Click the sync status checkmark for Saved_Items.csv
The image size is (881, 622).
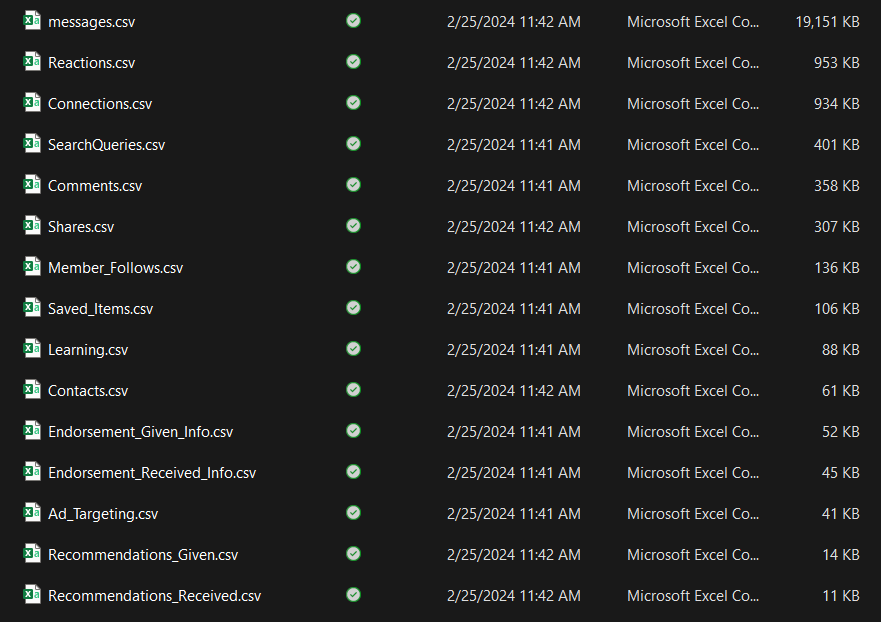(x=353, y=308)
